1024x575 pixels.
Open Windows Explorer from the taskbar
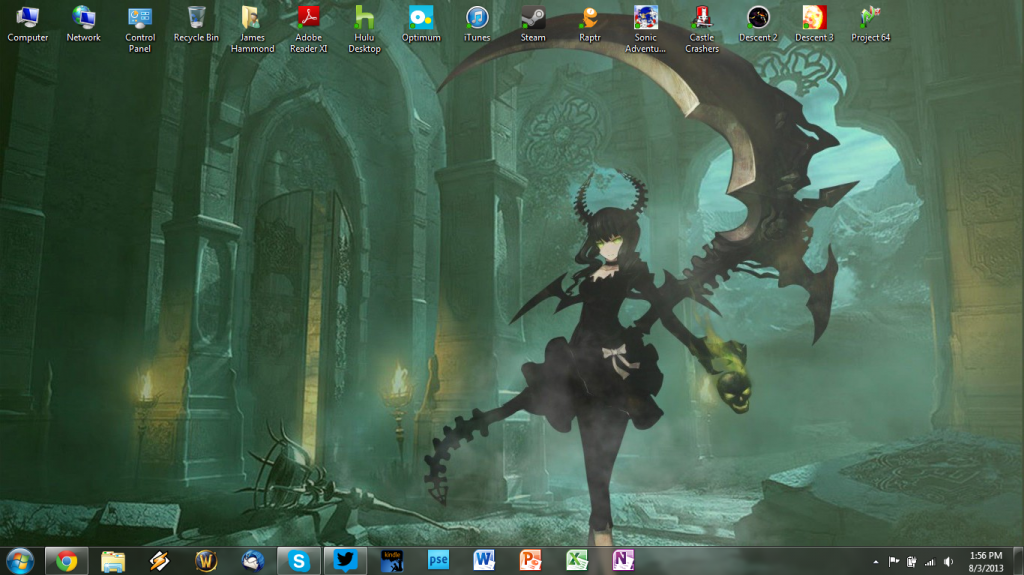[x=113, y=561]
